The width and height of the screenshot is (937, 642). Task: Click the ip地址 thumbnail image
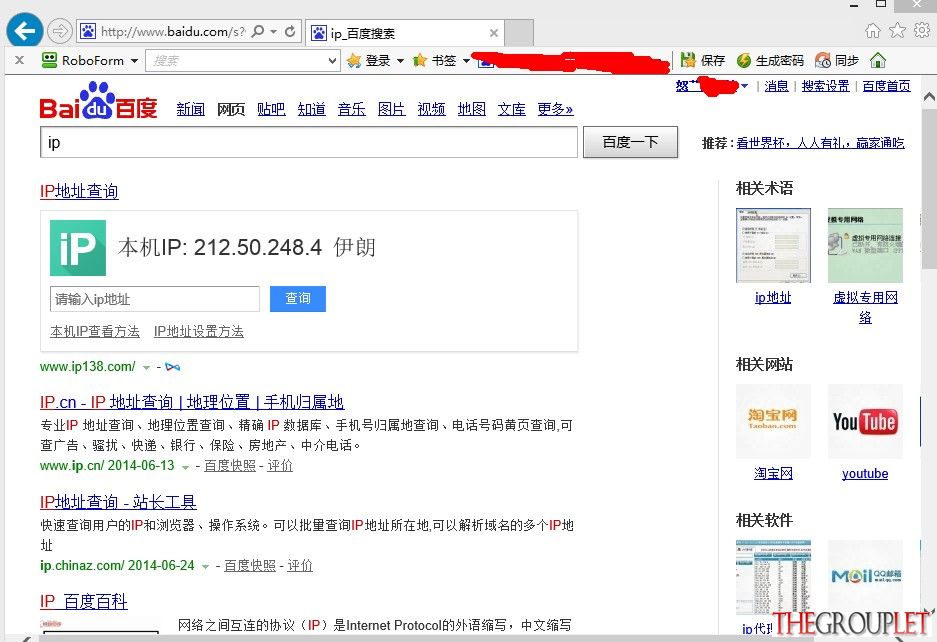tap(773, 246)
